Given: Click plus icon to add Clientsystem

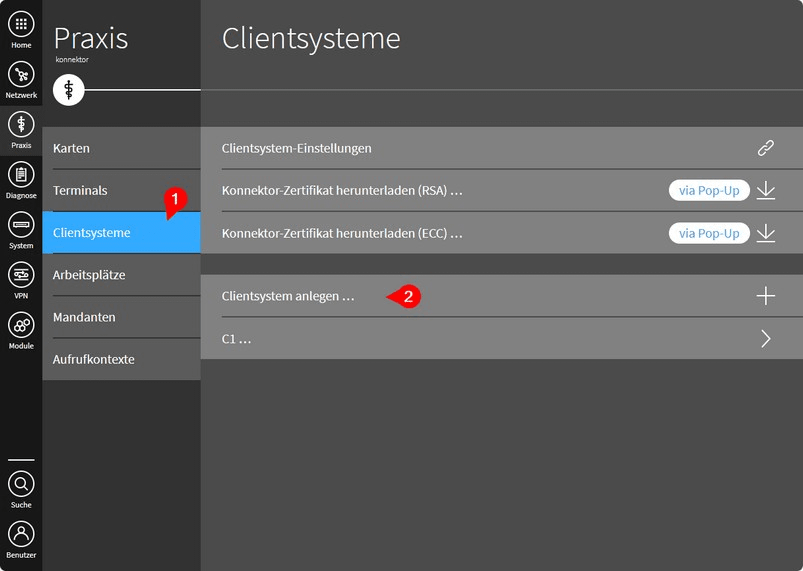Looking at the screenshot, I should click(765, 296).
